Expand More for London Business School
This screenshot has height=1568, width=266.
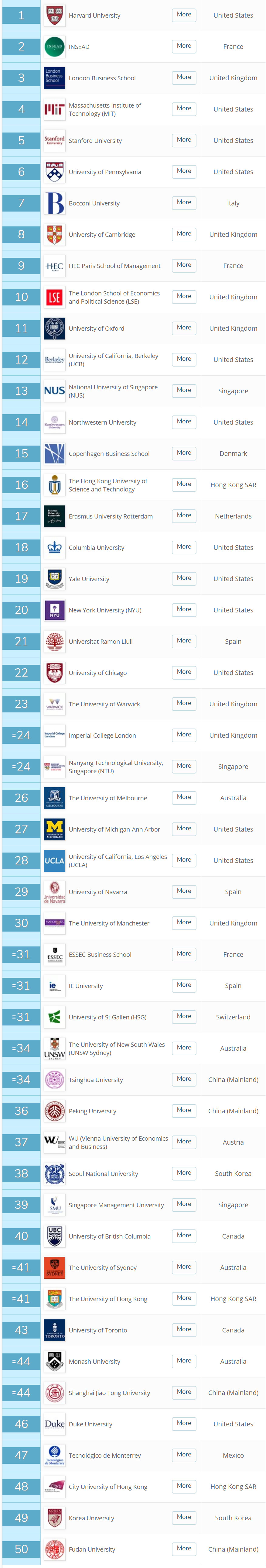tap(184, 77)
